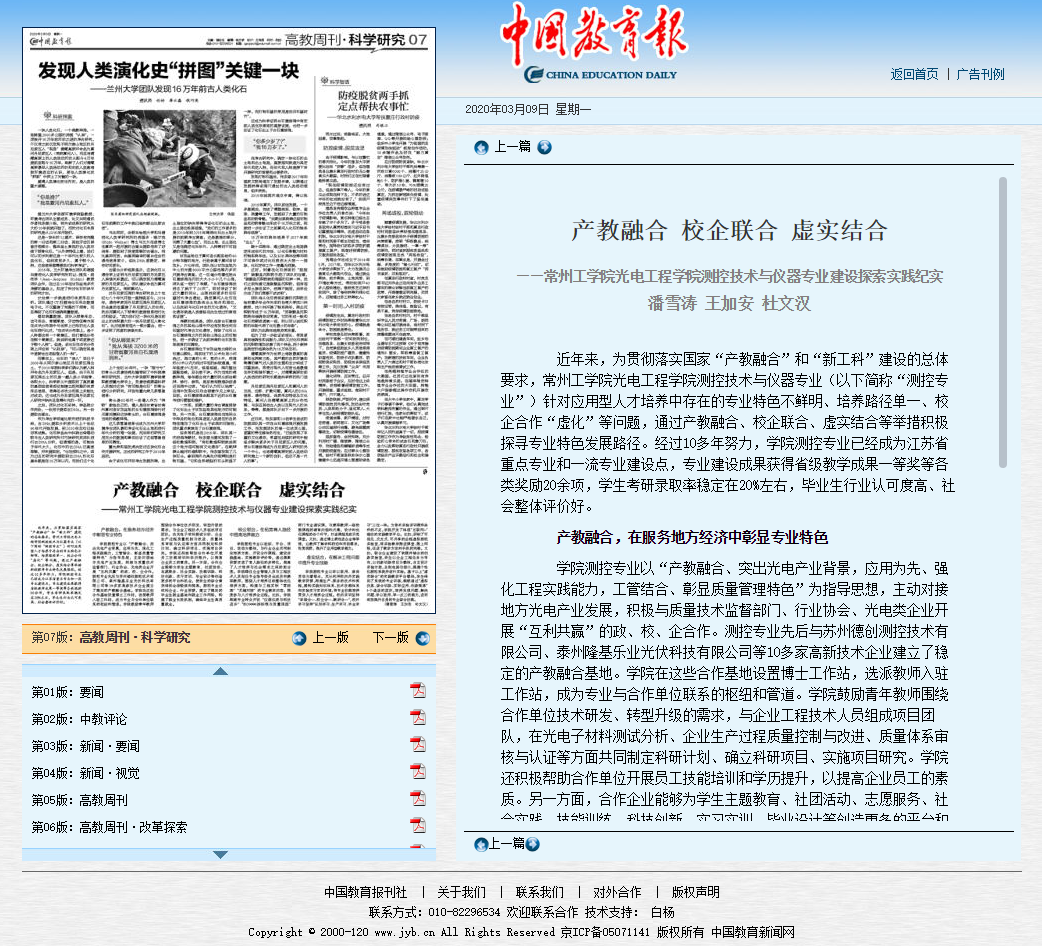Click the China Education Daily logo
Screen dimensions: 1042x946
point(595,44)
